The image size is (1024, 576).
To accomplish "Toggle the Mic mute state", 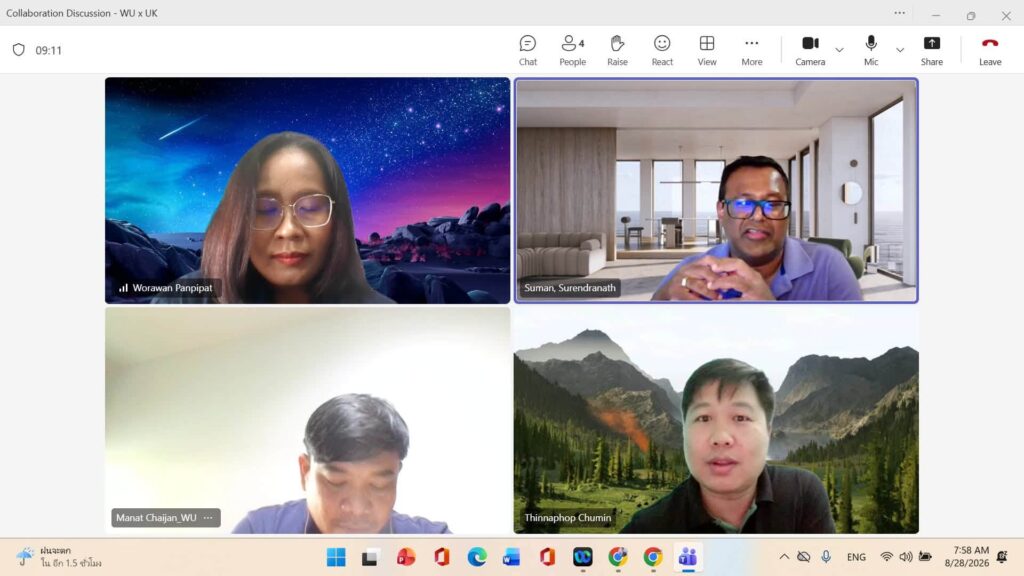I will (x=871, y=50).
